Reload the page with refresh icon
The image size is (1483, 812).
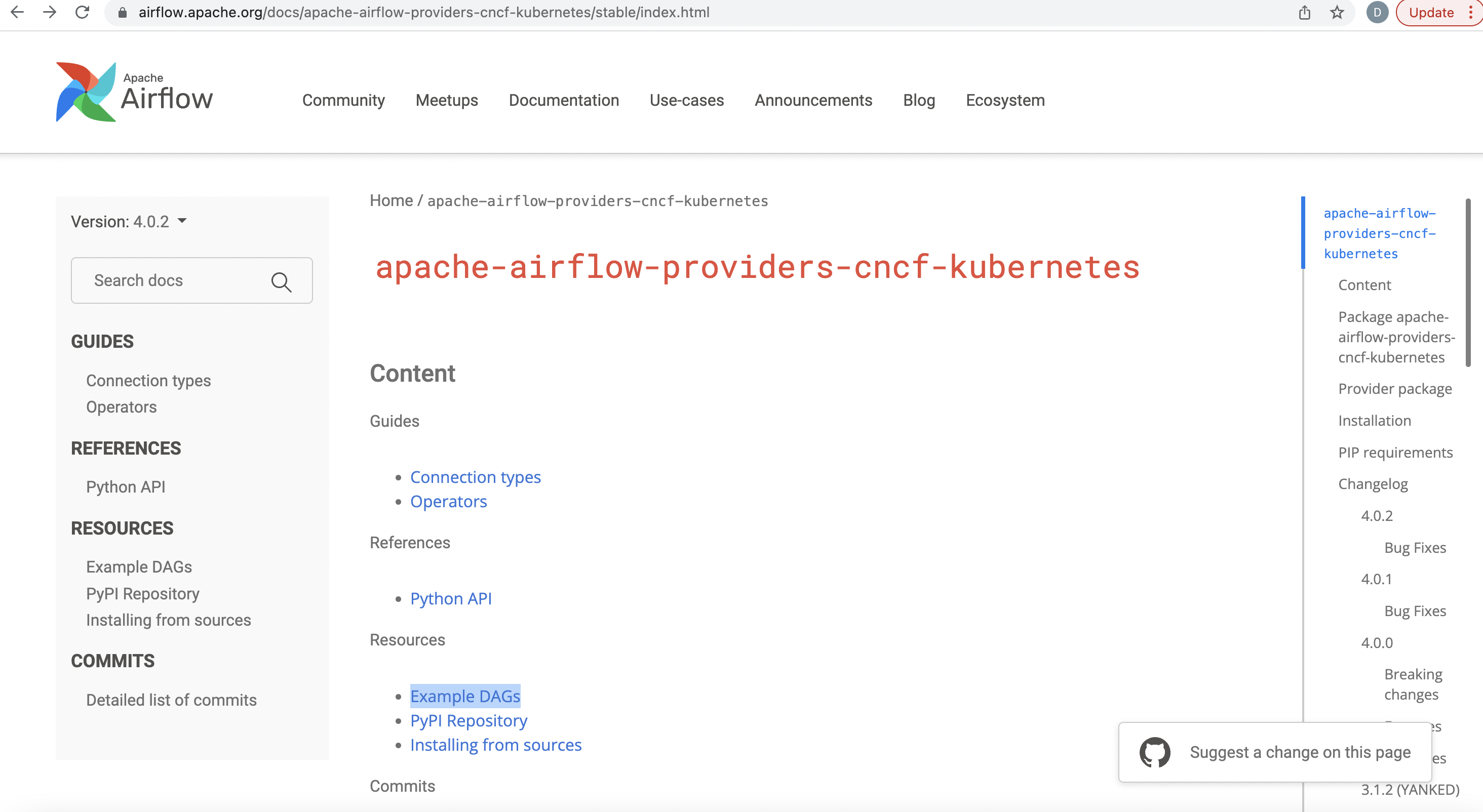(x=83, y=12)
